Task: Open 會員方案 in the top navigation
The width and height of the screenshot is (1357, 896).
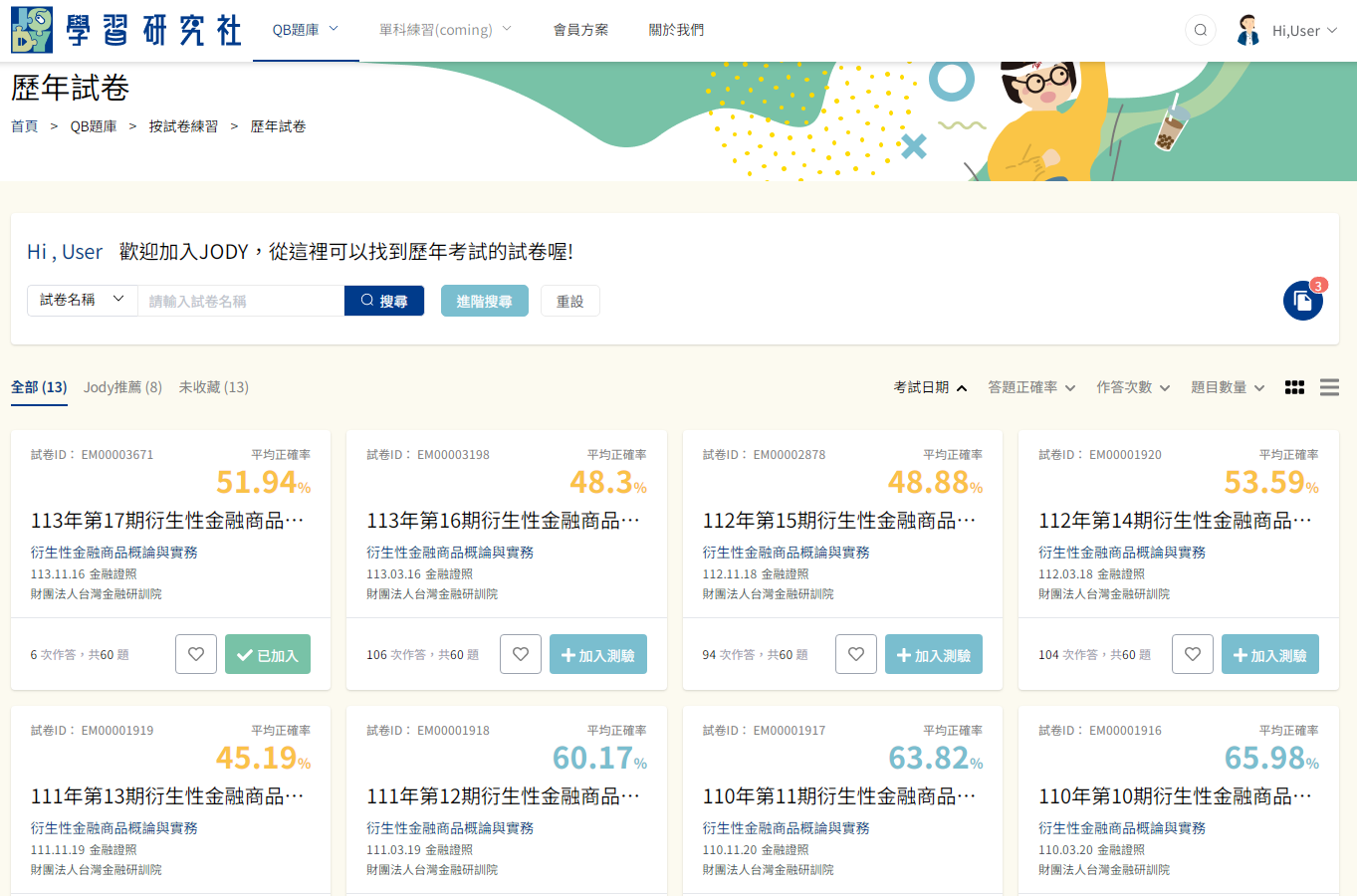Action: pos(581,30)
